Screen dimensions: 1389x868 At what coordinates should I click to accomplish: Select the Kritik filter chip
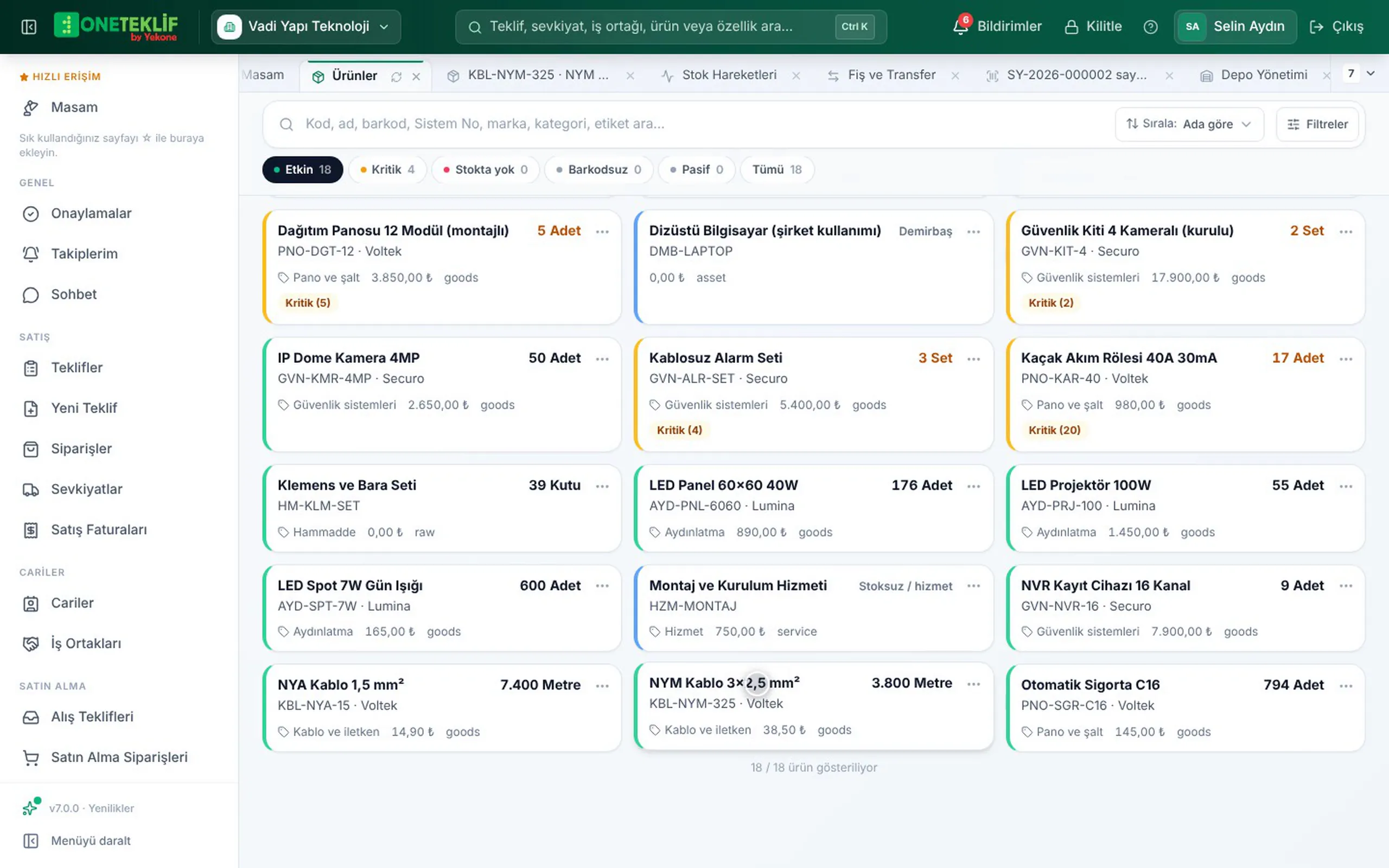click(x=387, y=169)
